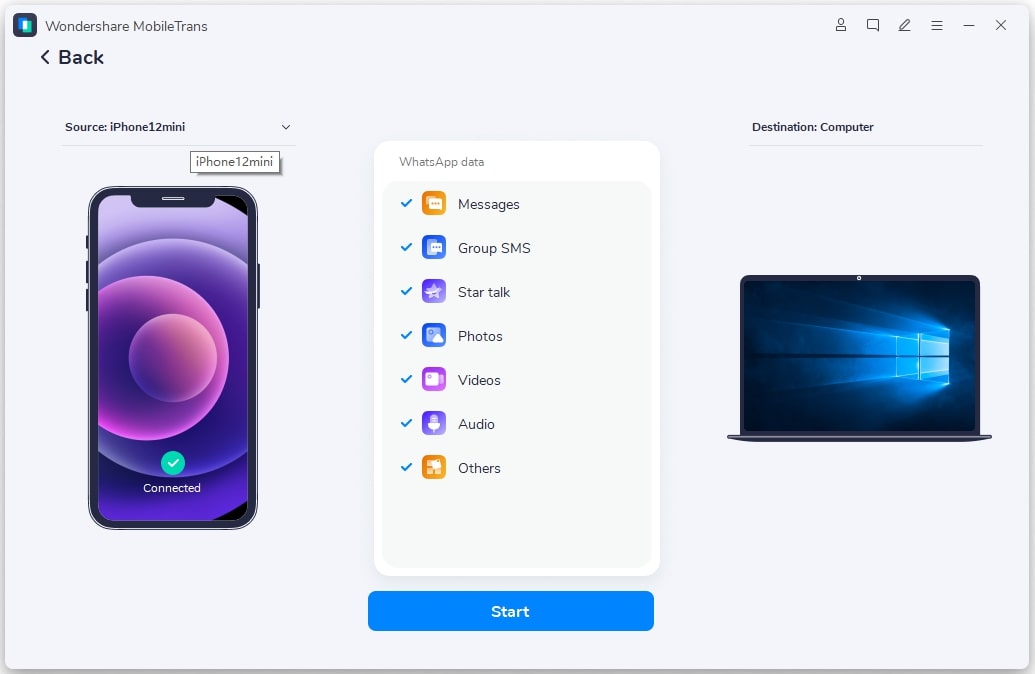Click the Photos icon
Viewport: 1035px width, 674px height.
pos(433,335)
